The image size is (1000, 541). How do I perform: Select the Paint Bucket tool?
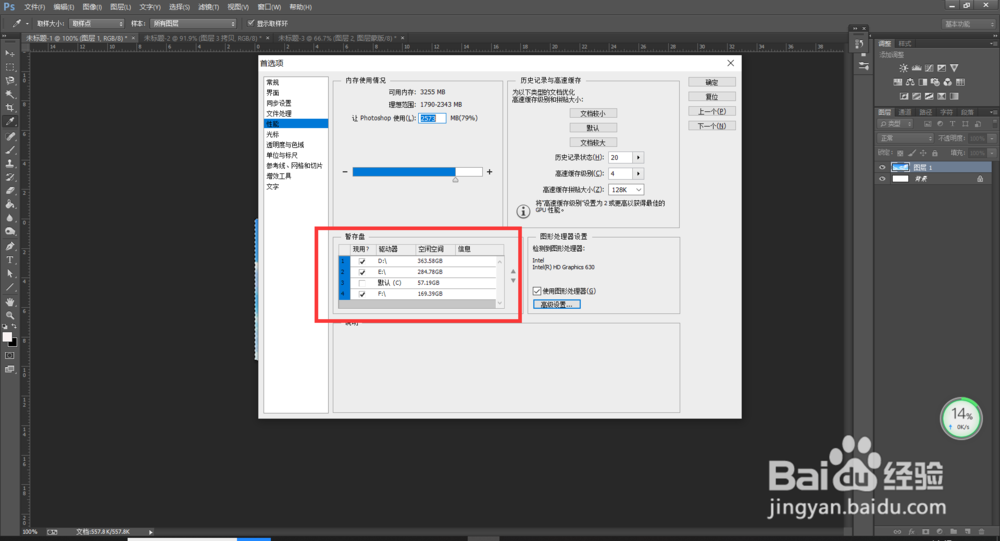tap(10, 204)
